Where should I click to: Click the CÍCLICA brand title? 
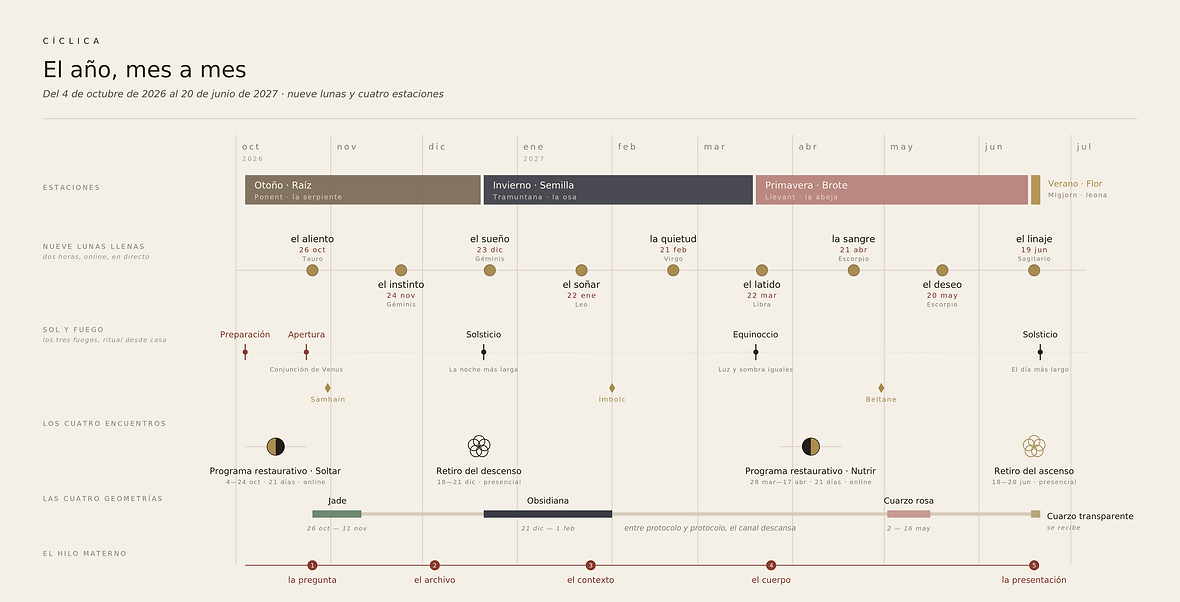(71, 41)
